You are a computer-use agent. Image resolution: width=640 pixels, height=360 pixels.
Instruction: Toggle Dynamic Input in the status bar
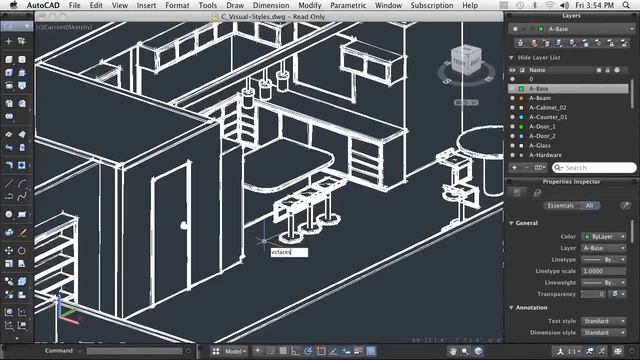pyautogui.click(x=346, y=351)
